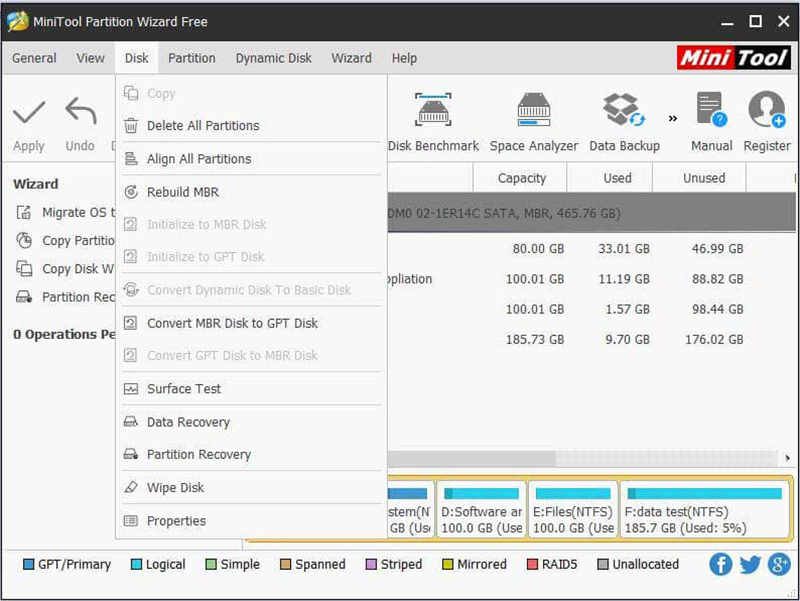Select Convert MBR Disk to GPT Disk
The height and width of the screenshot is (601, 800).
229,322
